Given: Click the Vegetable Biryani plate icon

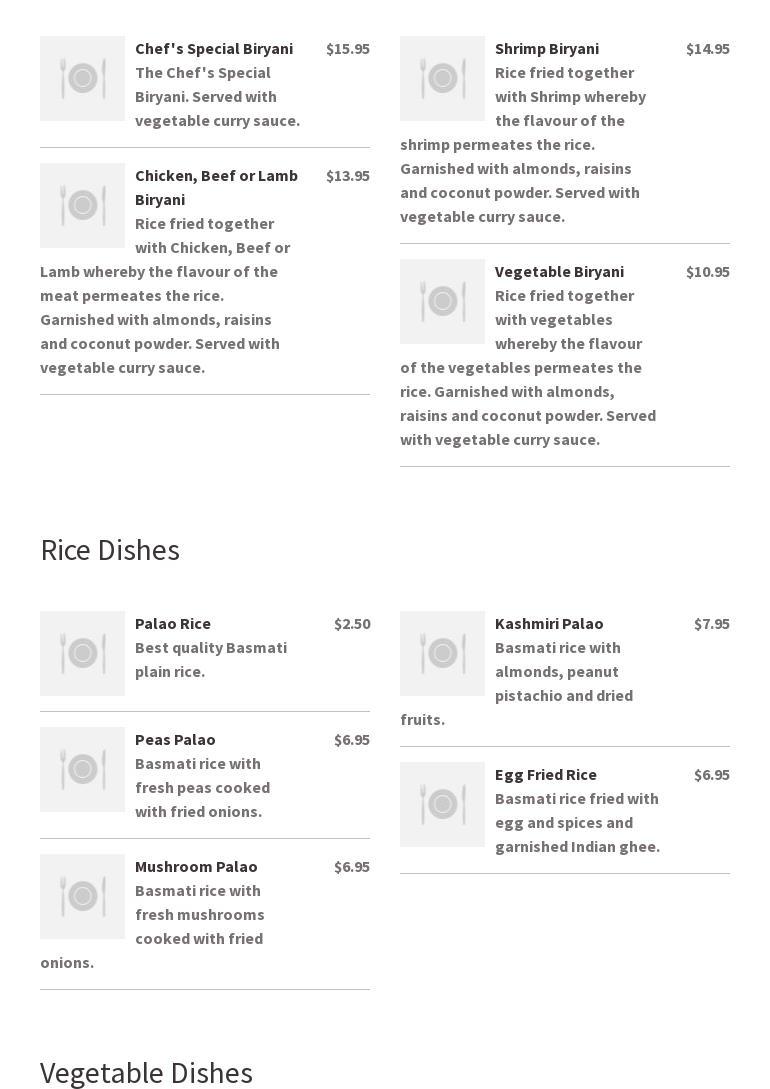Looking at the screenshot, I should pyautogui.click(x=442, y=302).
